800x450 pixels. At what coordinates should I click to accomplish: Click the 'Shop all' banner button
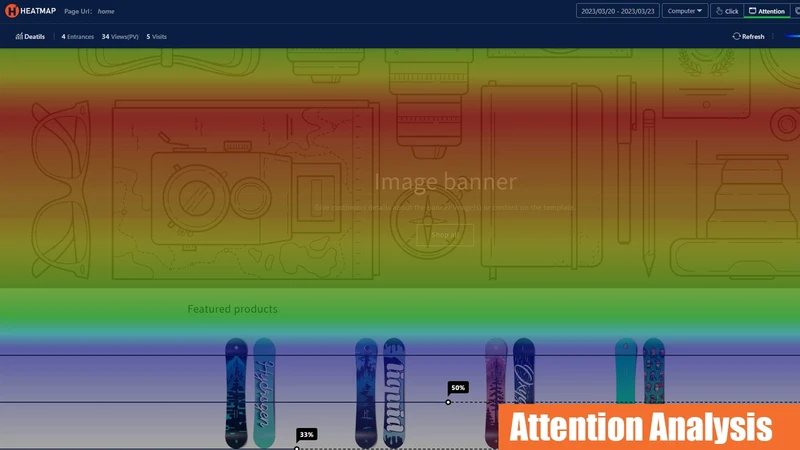pos(445,235)
